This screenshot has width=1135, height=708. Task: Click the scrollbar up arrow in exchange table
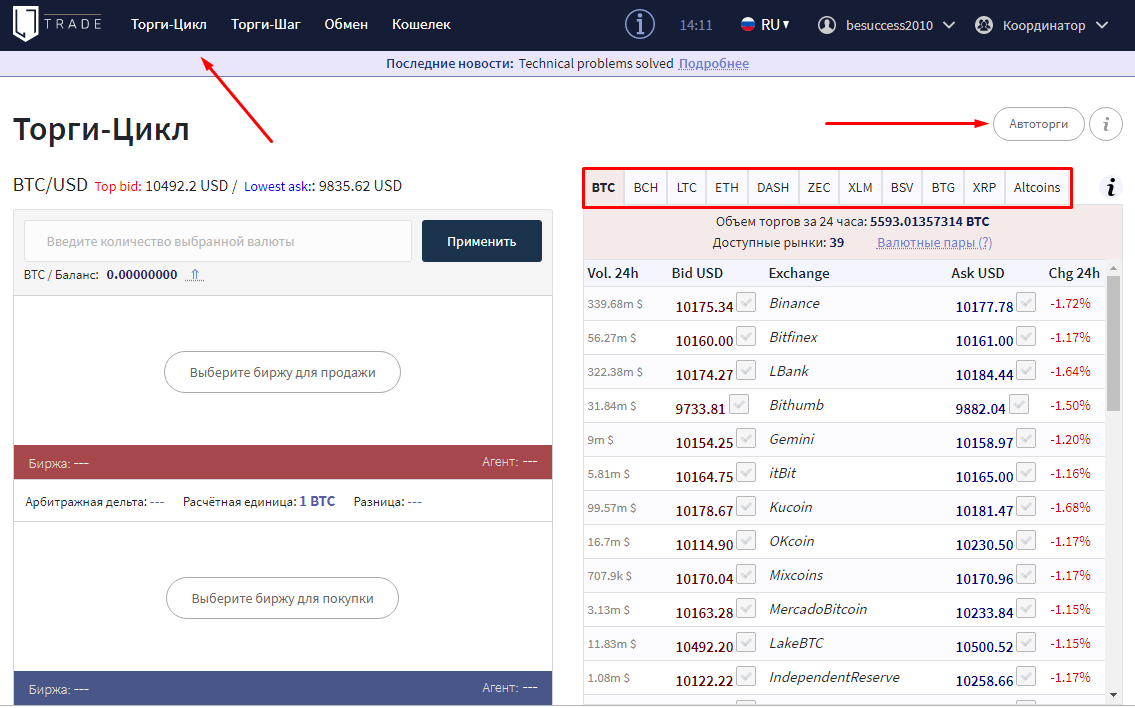pos(1114,268)
